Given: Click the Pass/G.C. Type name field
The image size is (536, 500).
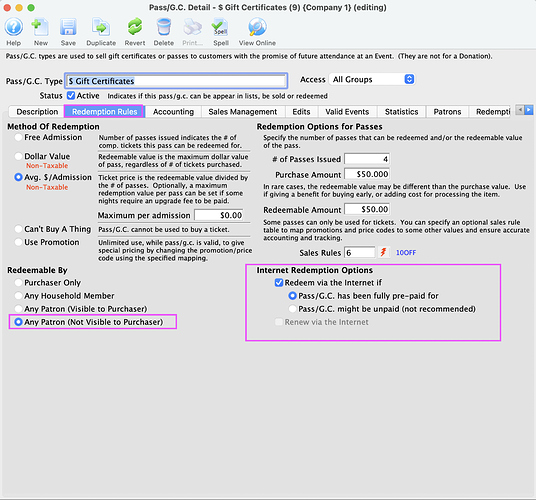Looking at the screenshot, I should point(176,81).
